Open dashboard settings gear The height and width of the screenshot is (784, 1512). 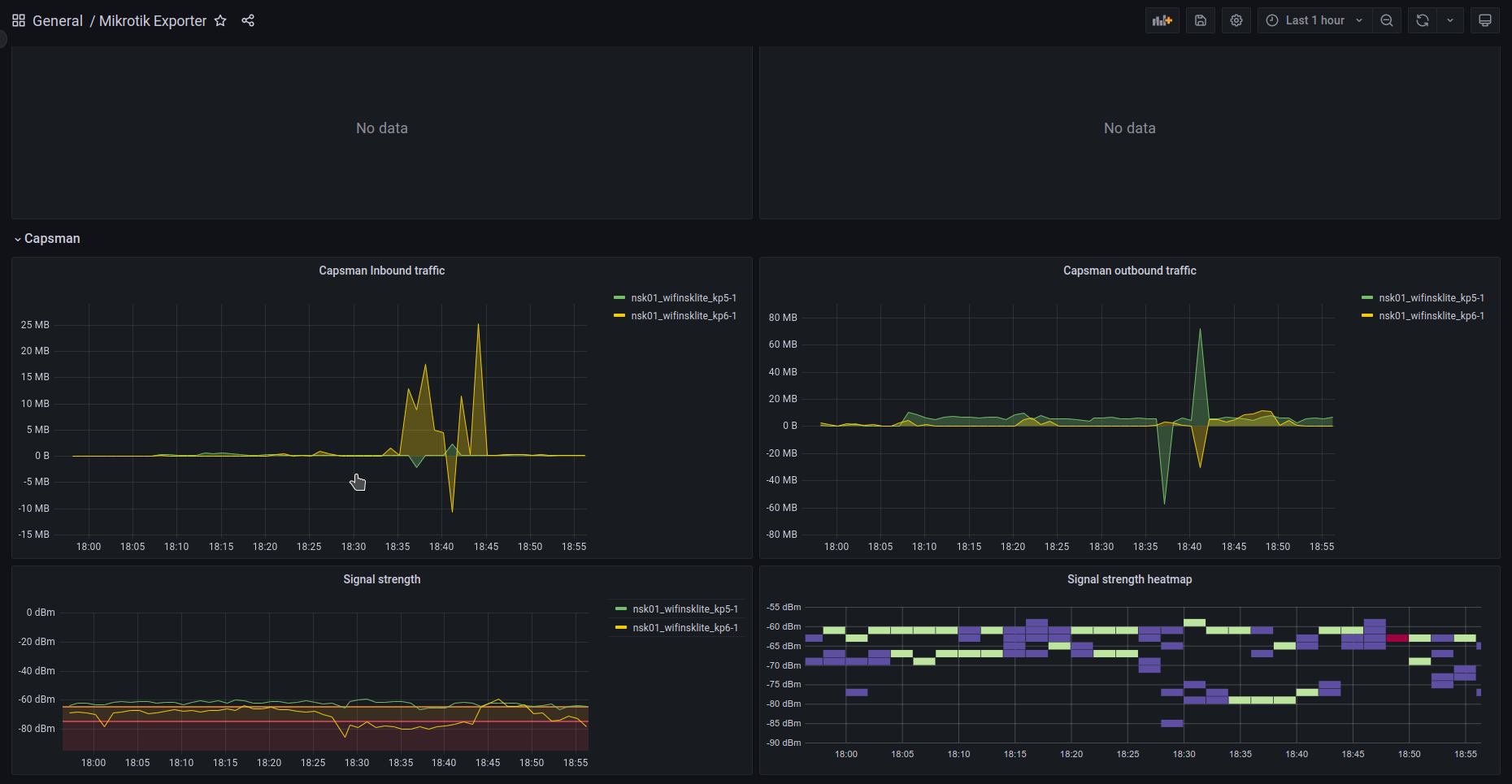pyautogui.click(x=1236, y=20)
